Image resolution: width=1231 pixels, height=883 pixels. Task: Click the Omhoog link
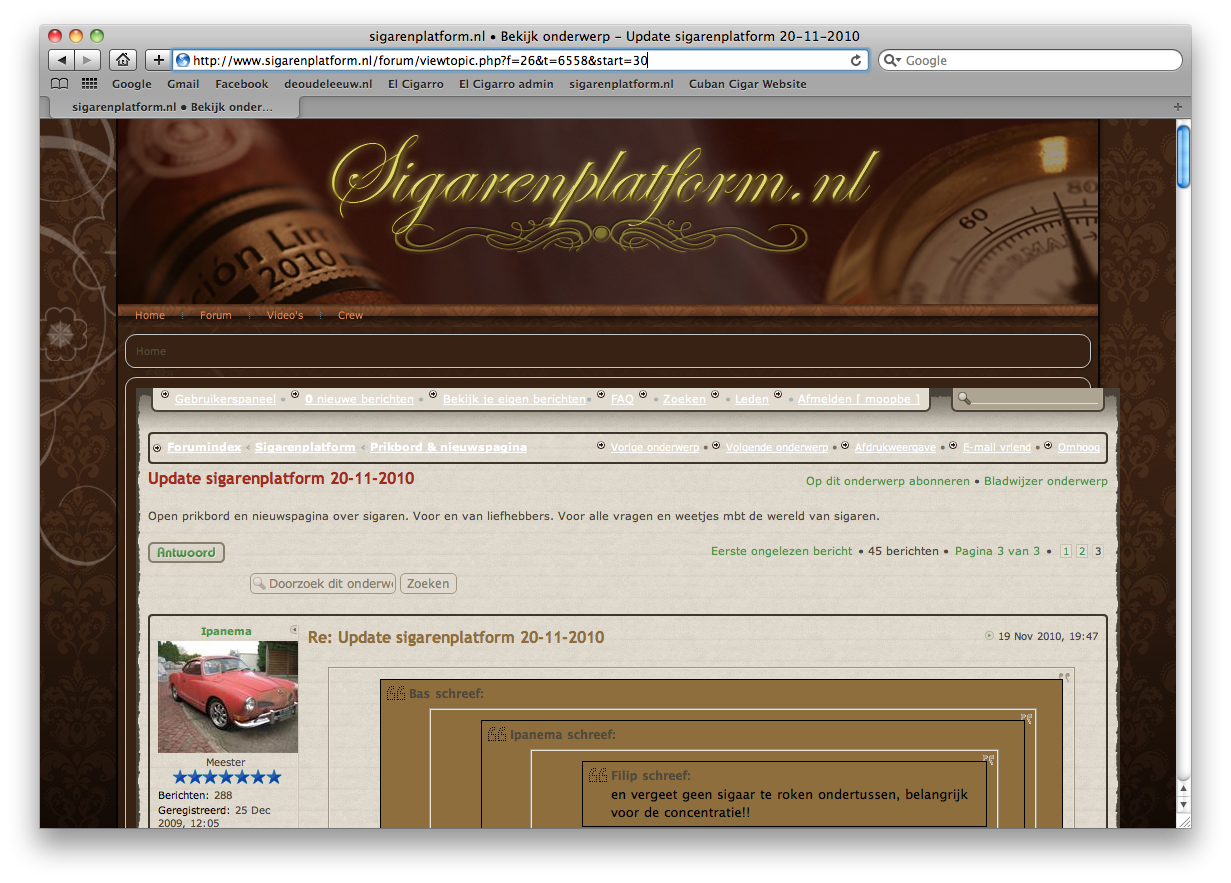coord(1079,447)
